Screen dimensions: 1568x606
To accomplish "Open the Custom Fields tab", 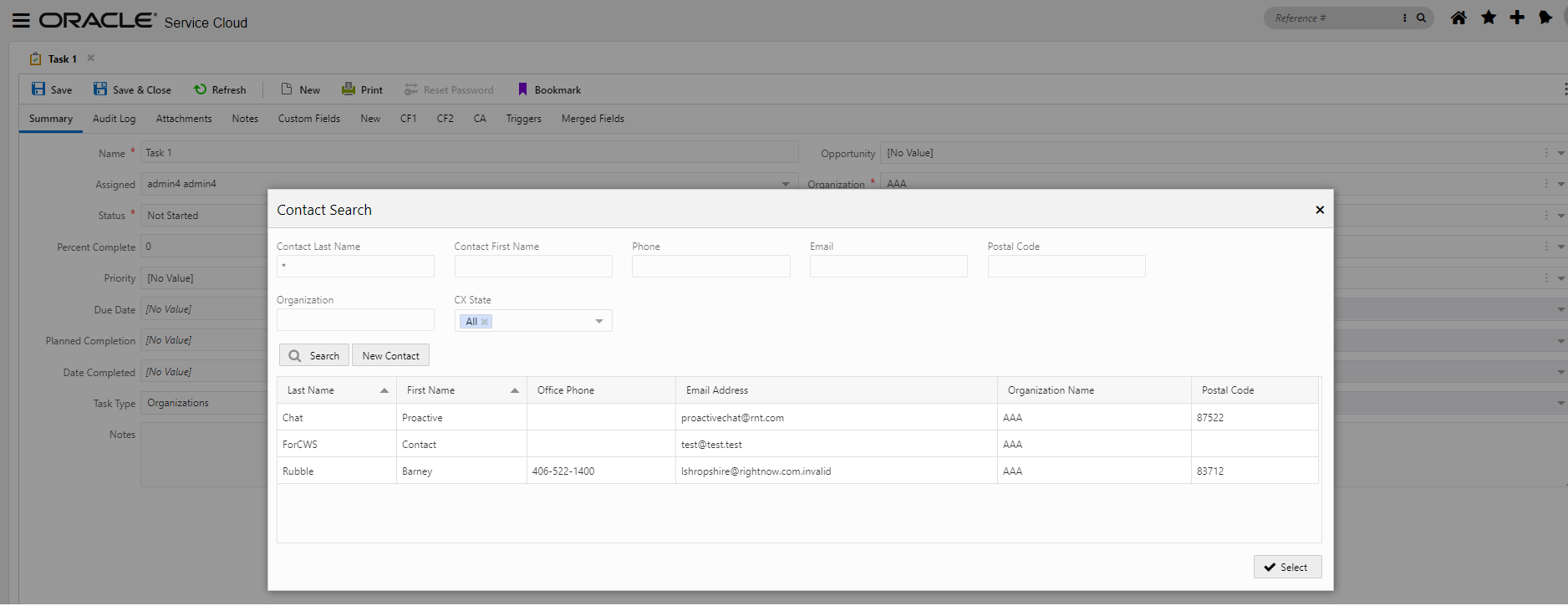I will point(308,119).
